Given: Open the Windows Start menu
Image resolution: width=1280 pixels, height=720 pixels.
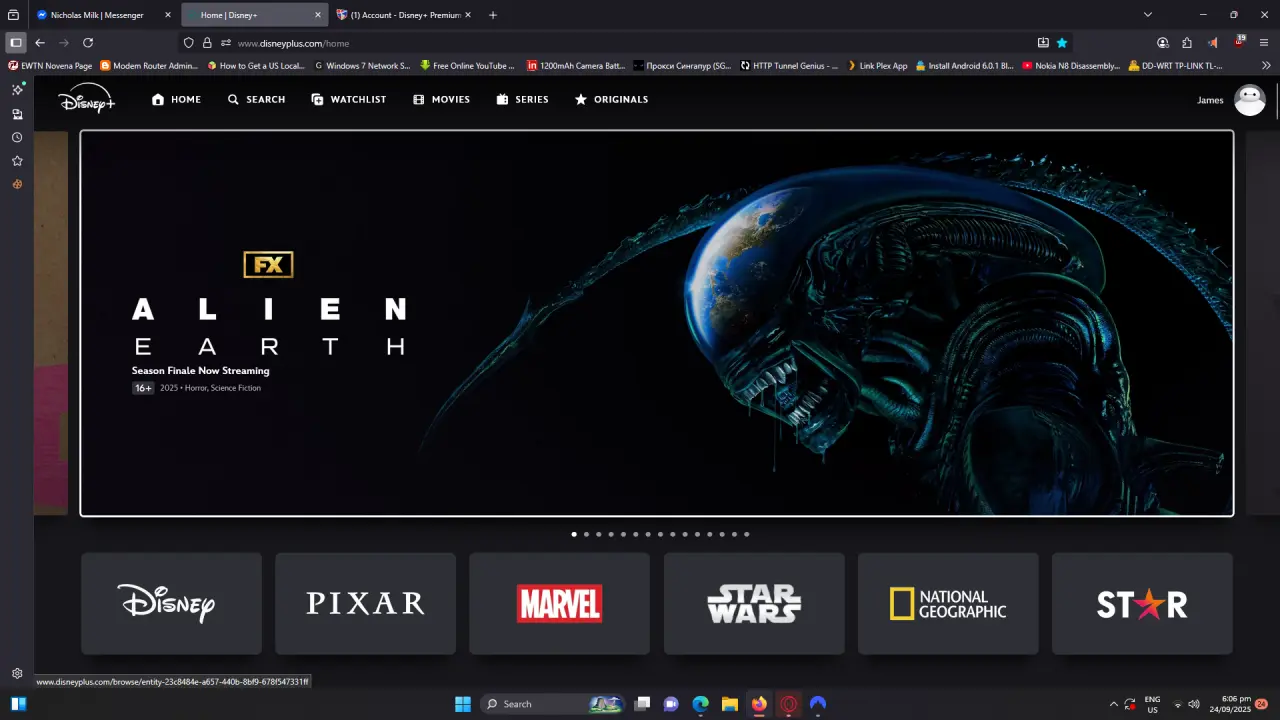Looking at the screenshot, I should [463, 704].
